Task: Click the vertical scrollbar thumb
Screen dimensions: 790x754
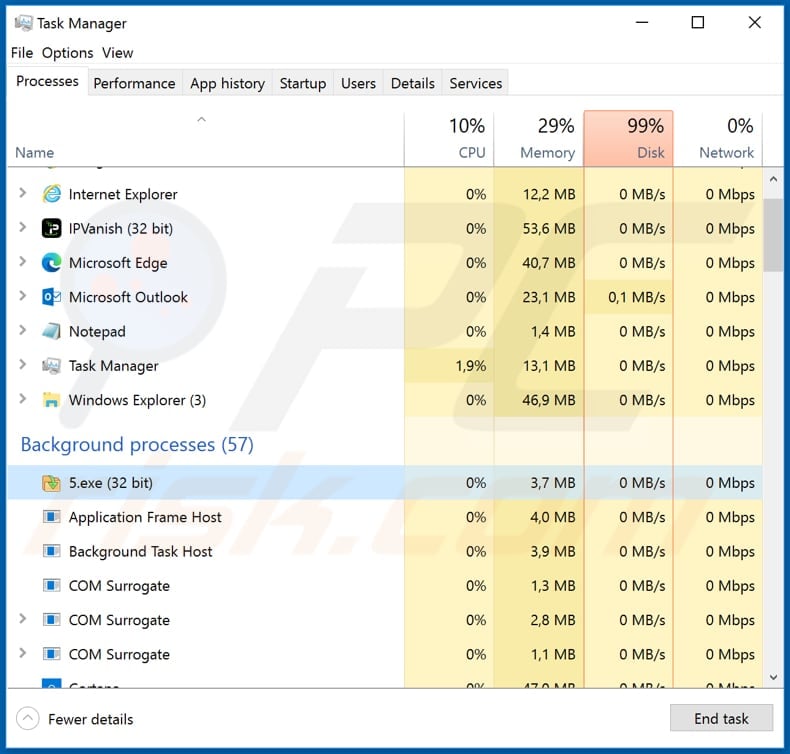Action: (773, 235)
